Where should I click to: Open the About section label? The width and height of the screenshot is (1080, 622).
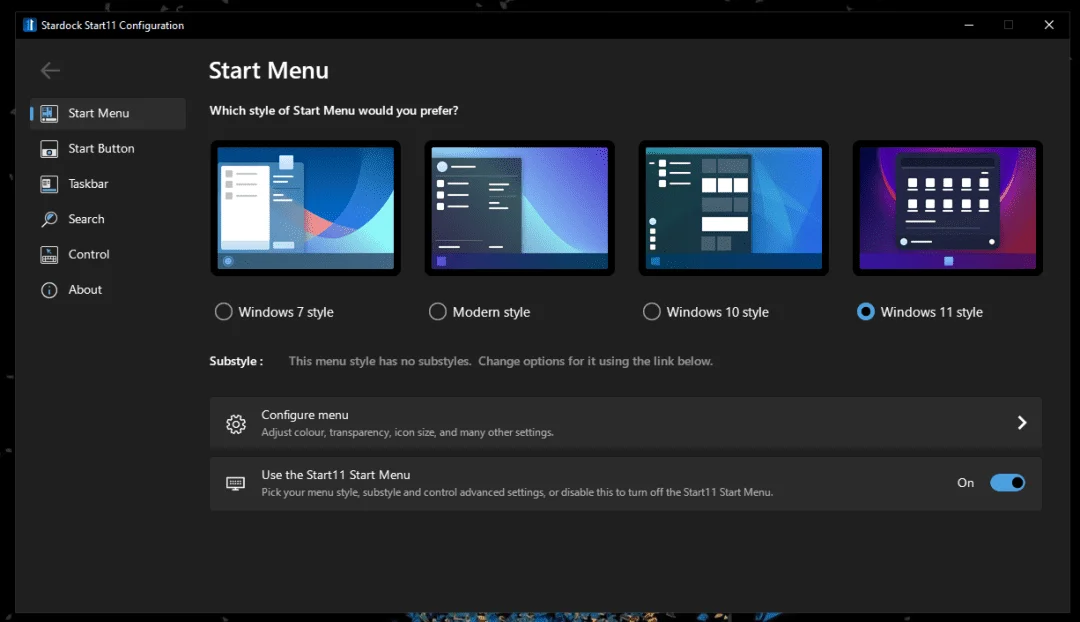(85, 290)
